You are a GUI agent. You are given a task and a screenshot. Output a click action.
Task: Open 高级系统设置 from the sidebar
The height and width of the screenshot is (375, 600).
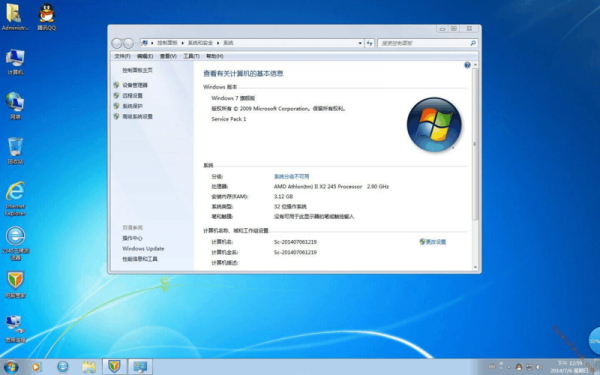[x=137, y=116]
